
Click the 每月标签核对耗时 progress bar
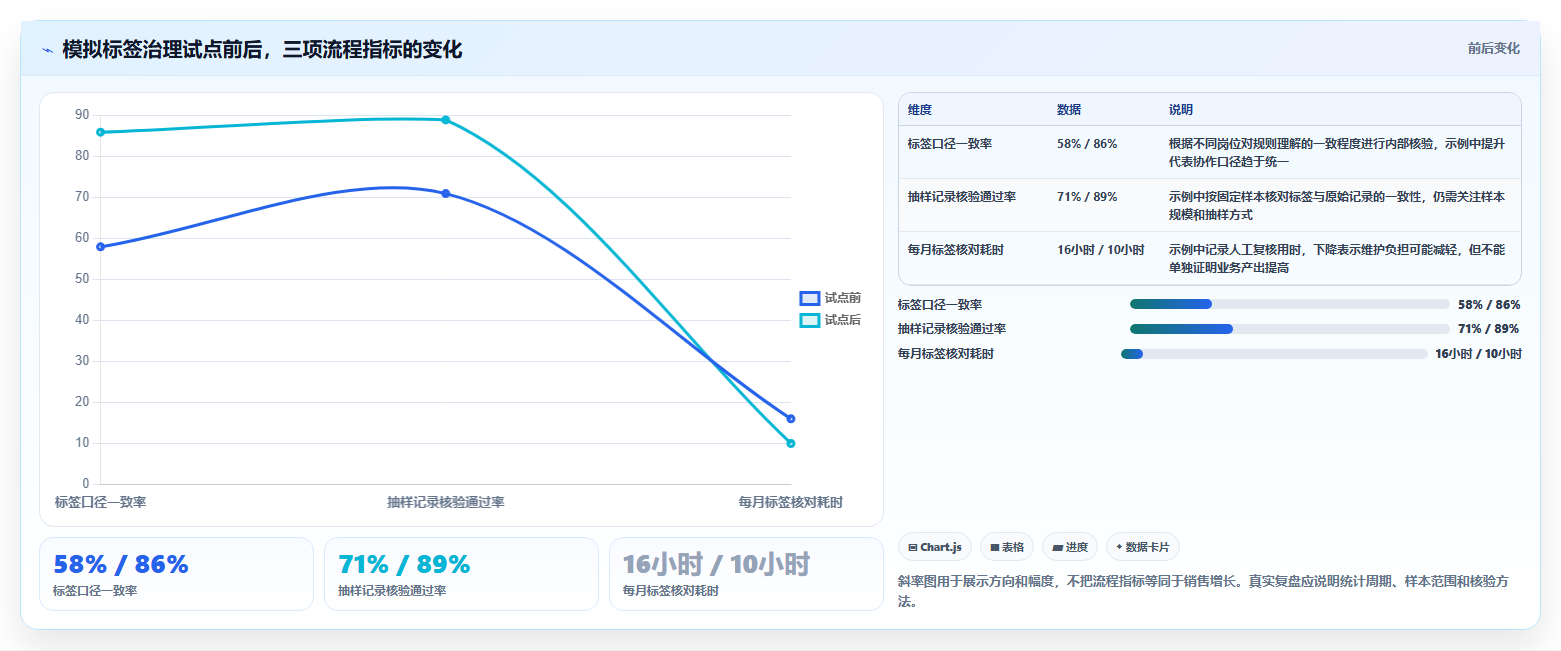[1275, 354]
